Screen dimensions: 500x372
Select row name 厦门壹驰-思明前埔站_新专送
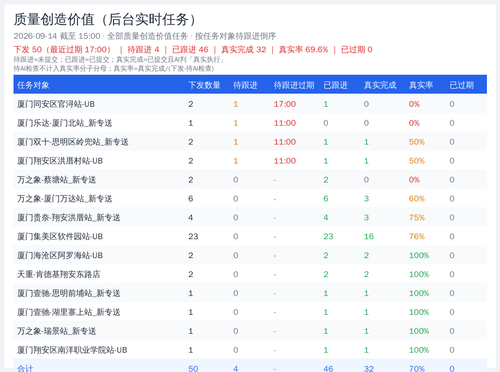[x=69, y=293]
